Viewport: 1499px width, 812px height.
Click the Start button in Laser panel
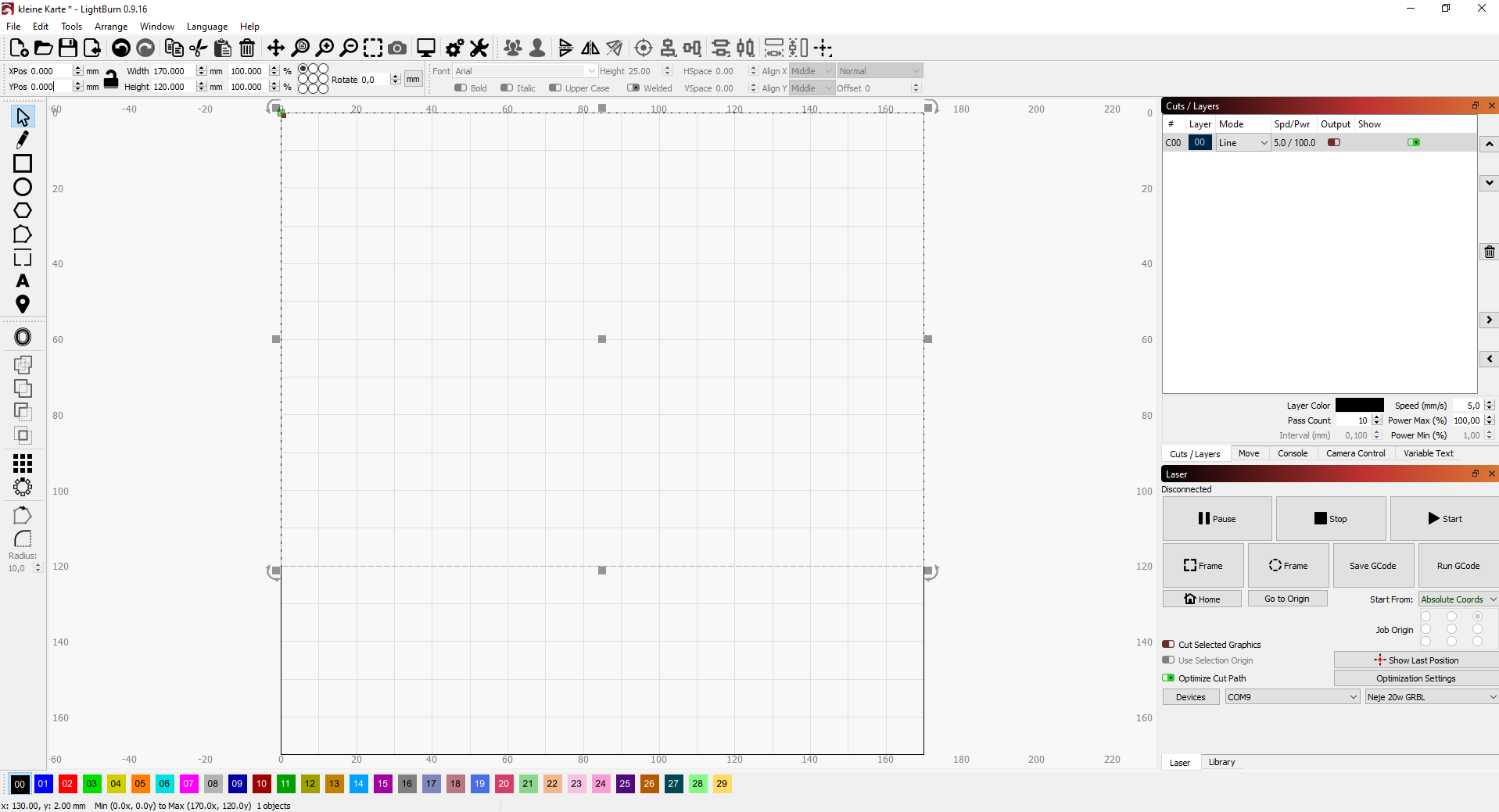1444,519
